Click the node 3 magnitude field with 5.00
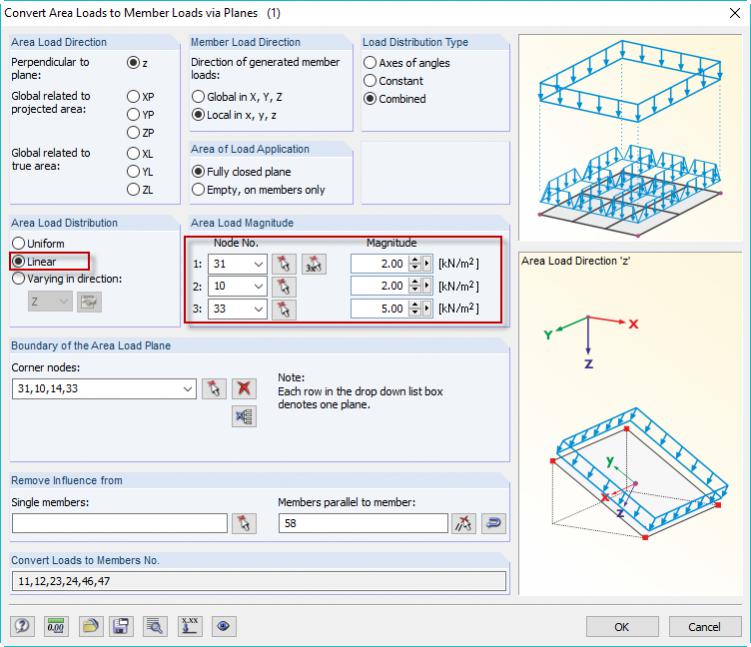751x647 pixels. tap(380, 309)
